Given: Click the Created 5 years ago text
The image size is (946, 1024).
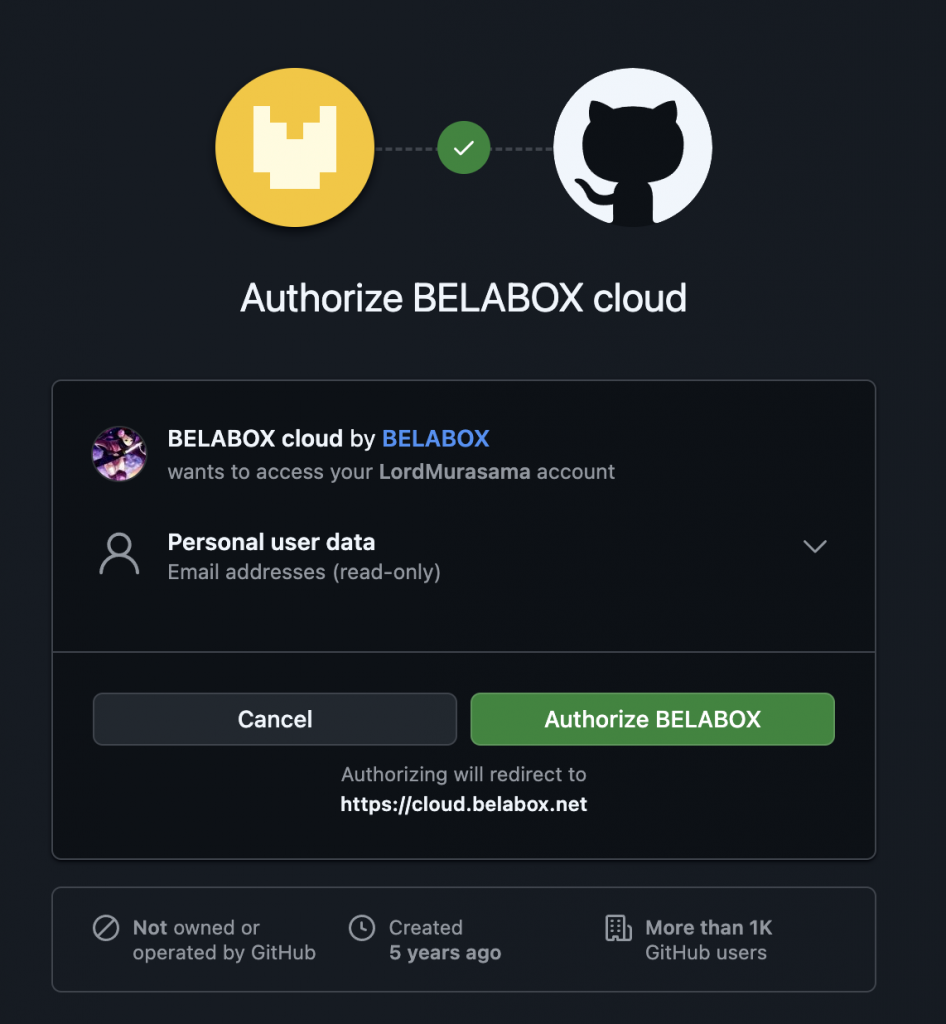Looking at the screenshot, I should click(x=445, y=940).
